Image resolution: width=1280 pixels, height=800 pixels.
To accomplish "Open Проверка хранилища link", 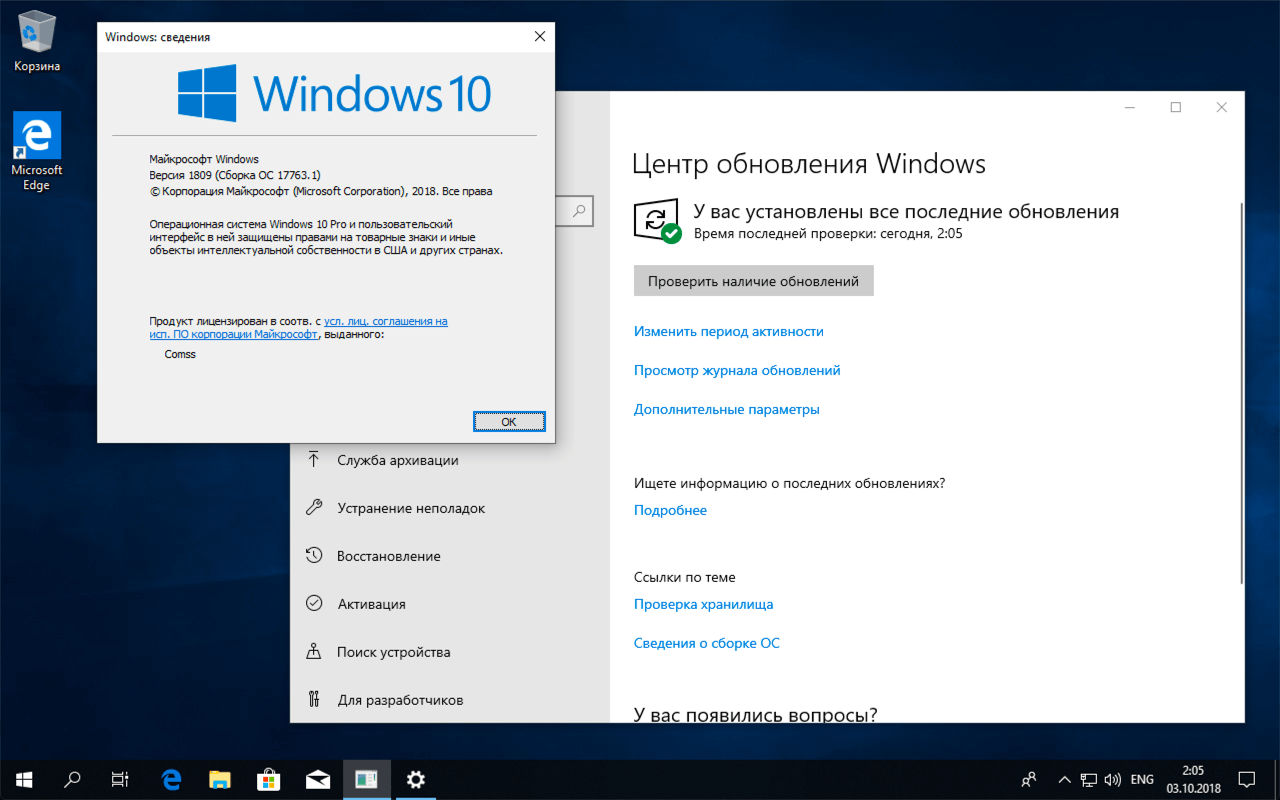I will pyautogui.click(x=703, y=604).
